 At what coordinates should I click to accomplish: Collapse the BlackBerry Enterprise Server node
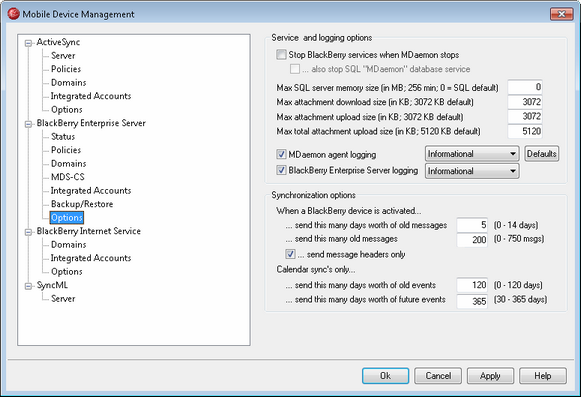coord(28,124)
